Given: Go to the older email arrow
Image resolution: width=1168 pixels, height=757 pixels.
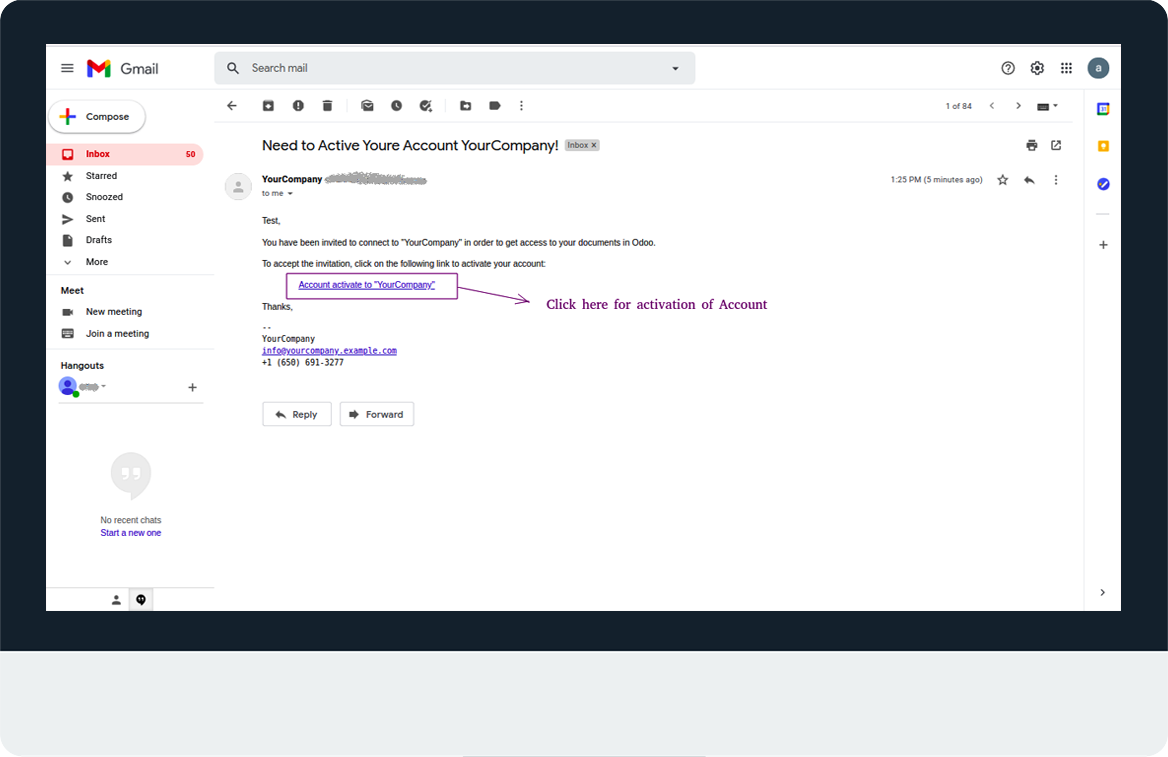Looking at the screenshot, I should click(1018, 106).
